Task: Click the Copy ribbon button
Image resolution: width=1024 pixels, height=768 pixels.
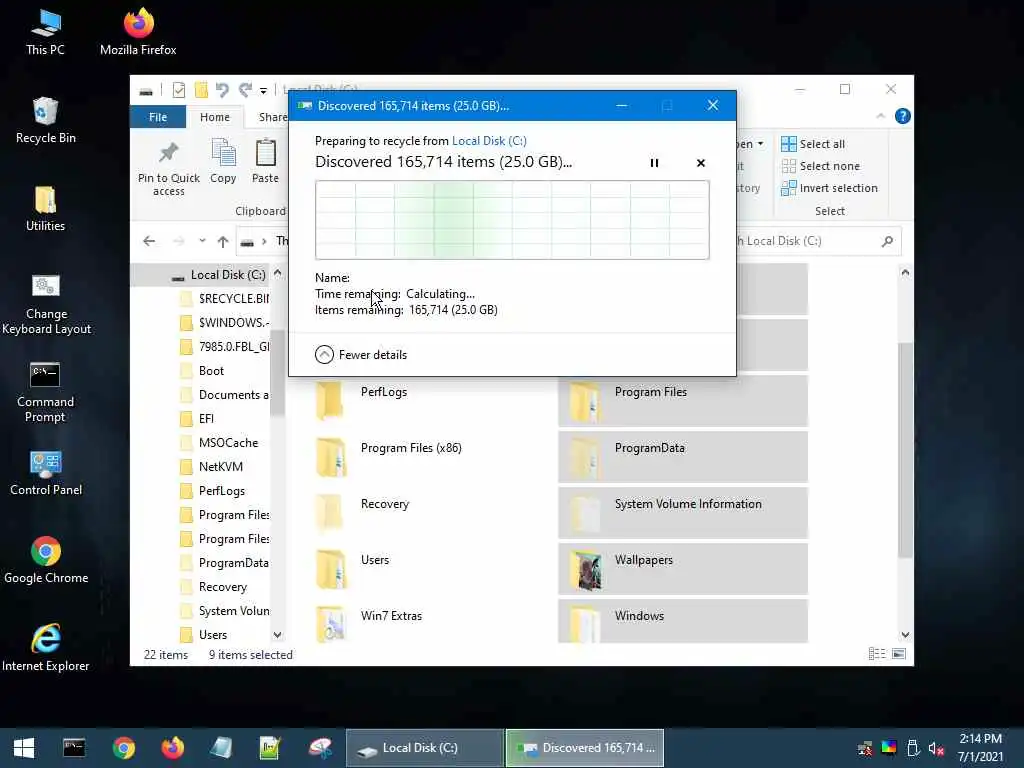Action: (x=223, y=162)
